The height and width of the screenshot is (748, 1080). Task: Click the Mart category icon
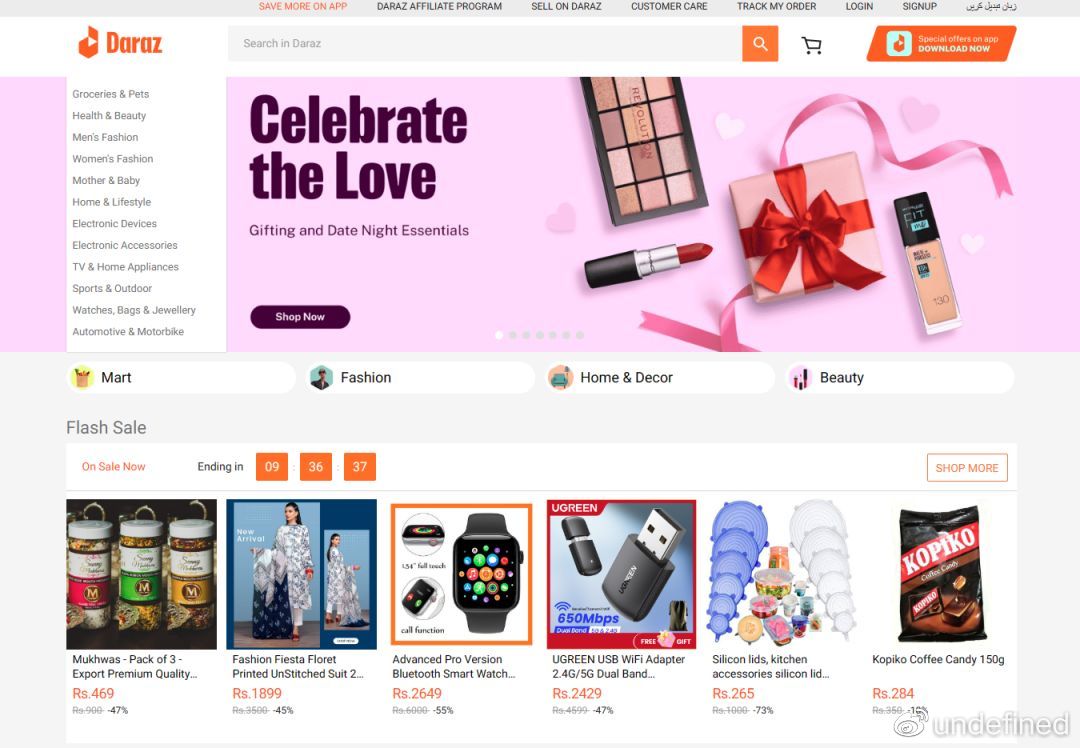click(x=82, y=378)
